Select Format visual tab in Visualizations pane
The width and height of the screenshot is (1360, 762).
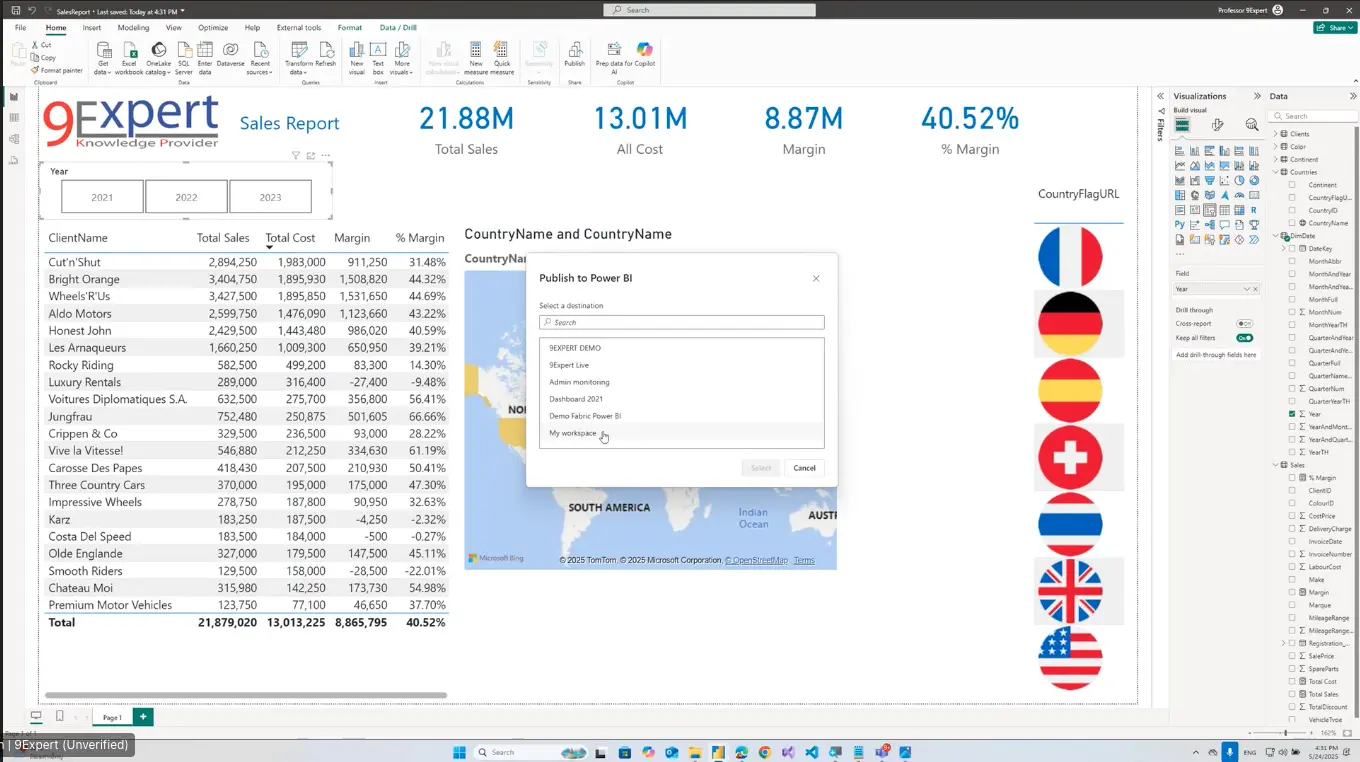[x=1217, y=125]
